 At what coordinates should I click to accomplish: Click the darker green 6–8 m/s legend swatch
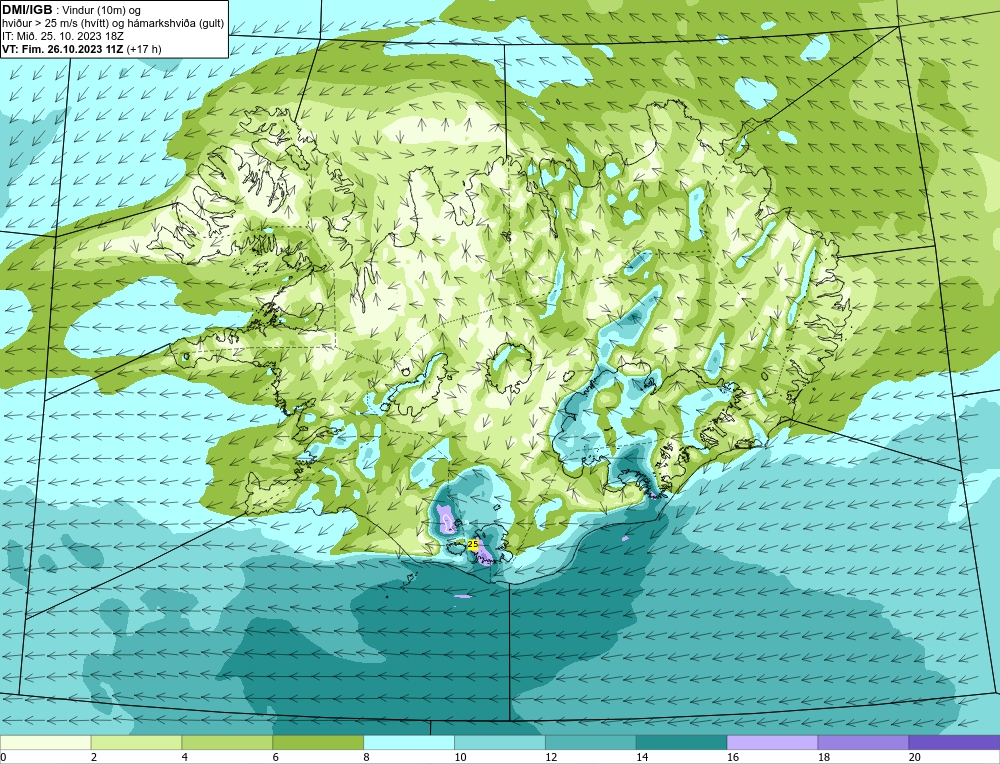318,742
